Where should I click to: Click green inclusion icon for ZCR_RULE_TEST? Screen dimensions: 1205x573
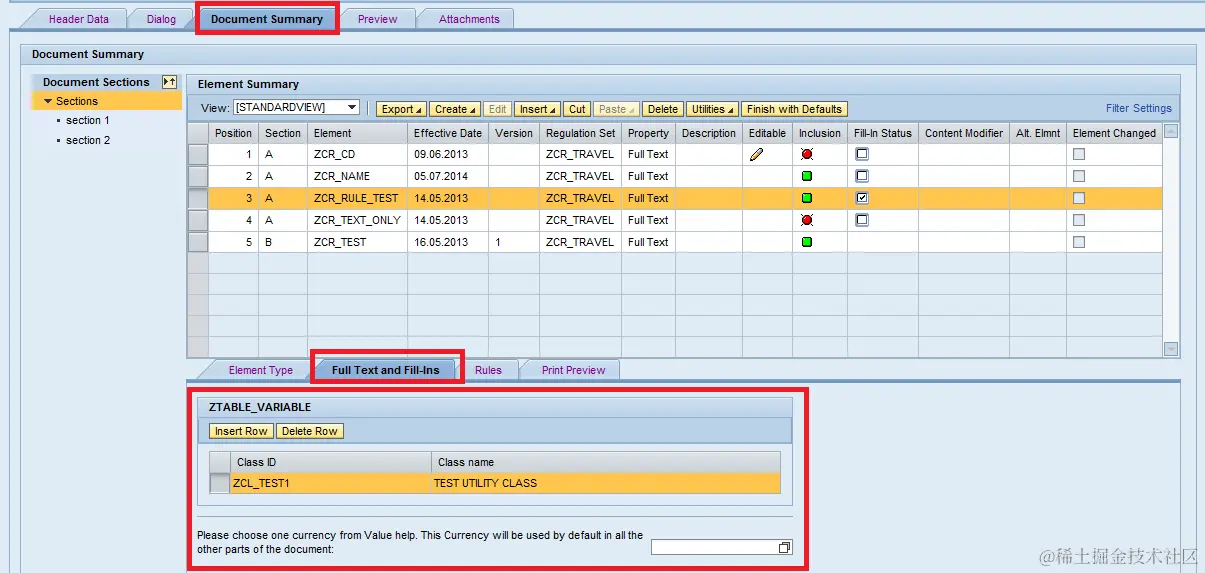tap(807, 199)
